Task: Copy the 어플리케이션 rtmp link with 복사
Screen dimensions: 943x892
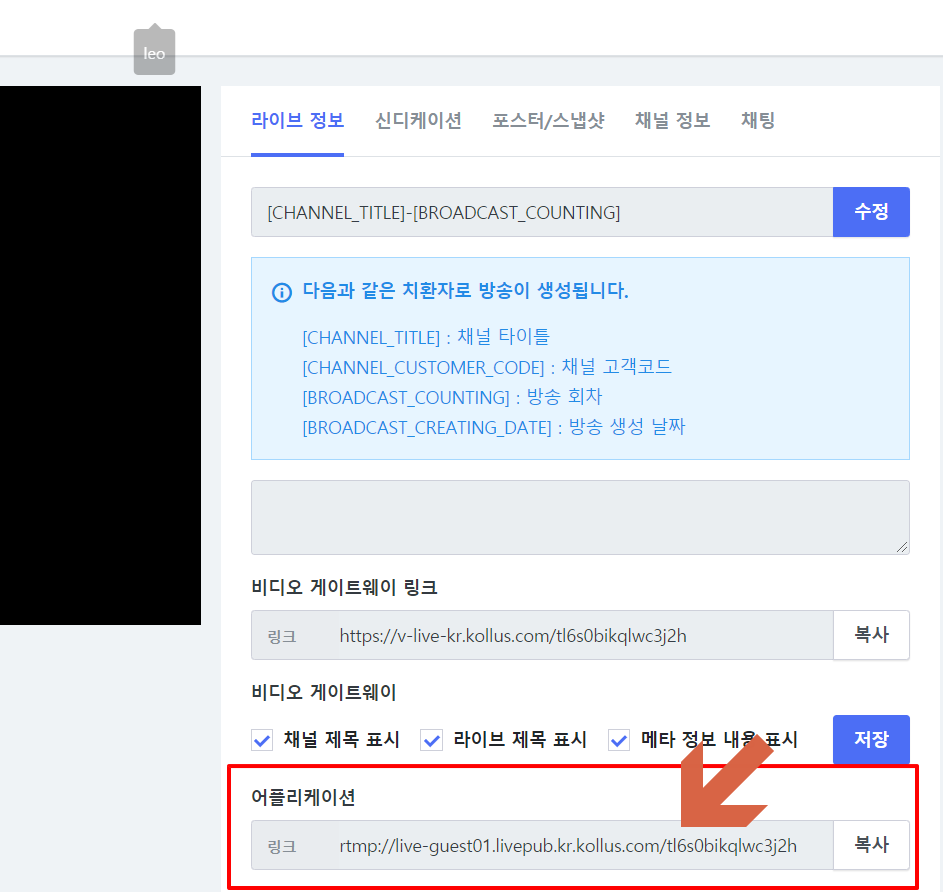Action: coord(871,845)
